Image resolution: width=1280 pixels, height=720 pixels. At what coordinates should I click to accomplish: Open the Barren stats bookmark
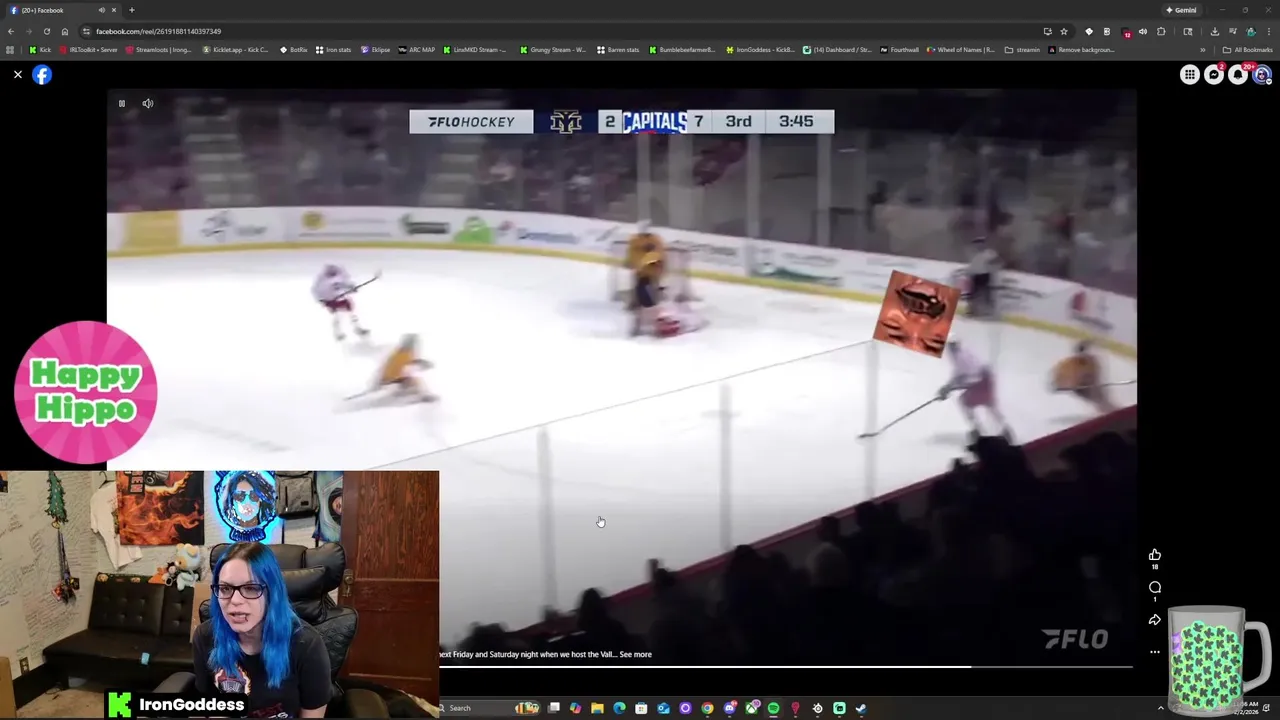[618, 49]
